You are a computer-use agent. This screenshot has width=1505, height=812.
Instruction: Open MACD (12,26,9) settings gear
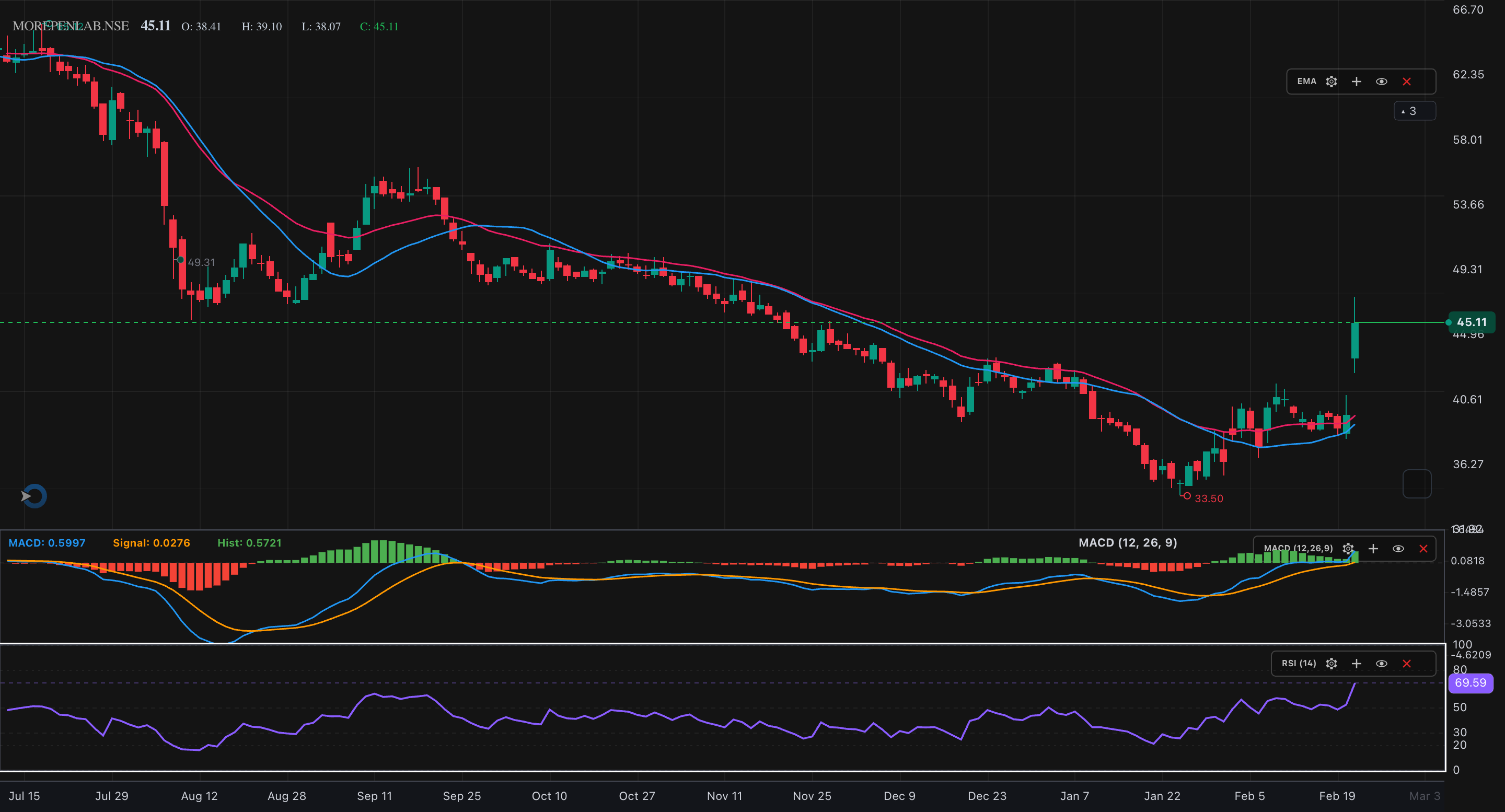(x=1347, y=549)
